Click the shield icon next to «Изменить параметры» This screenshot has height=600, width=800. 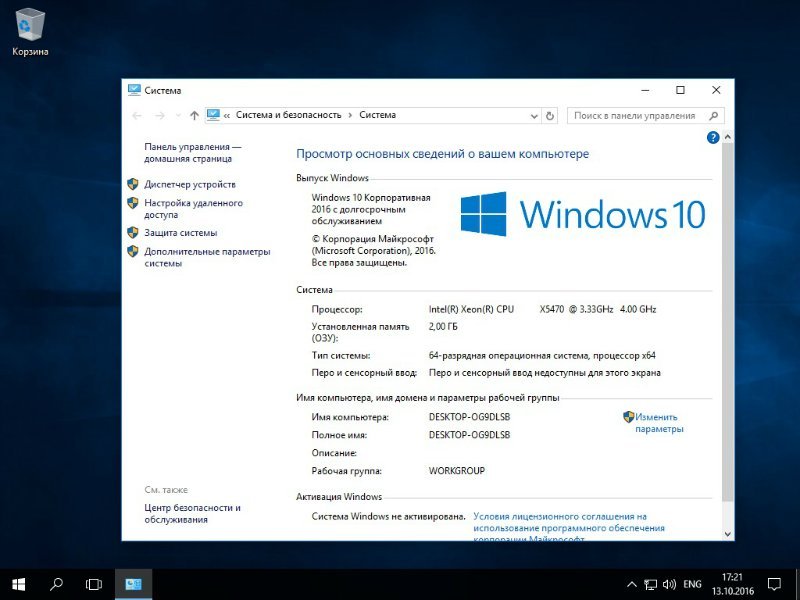(x=629, y=417)
